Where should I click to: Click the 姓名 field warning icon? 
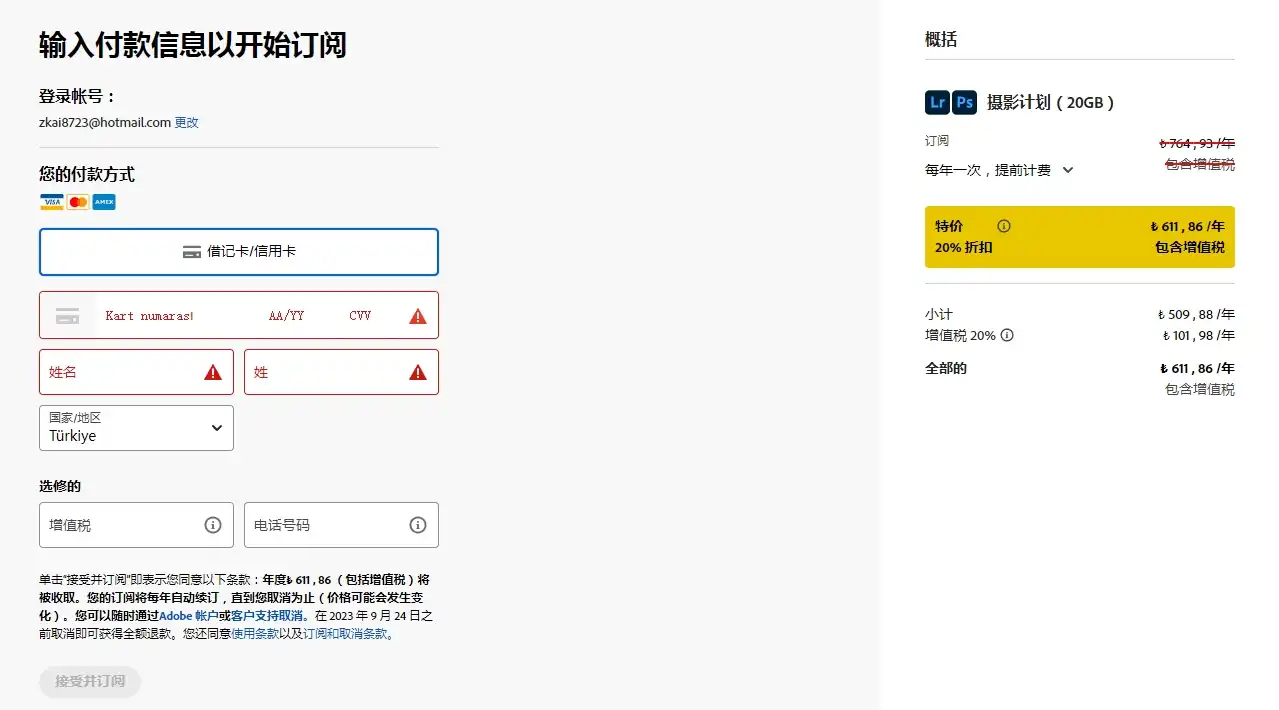pyautogui.click(x=213, y=372)
